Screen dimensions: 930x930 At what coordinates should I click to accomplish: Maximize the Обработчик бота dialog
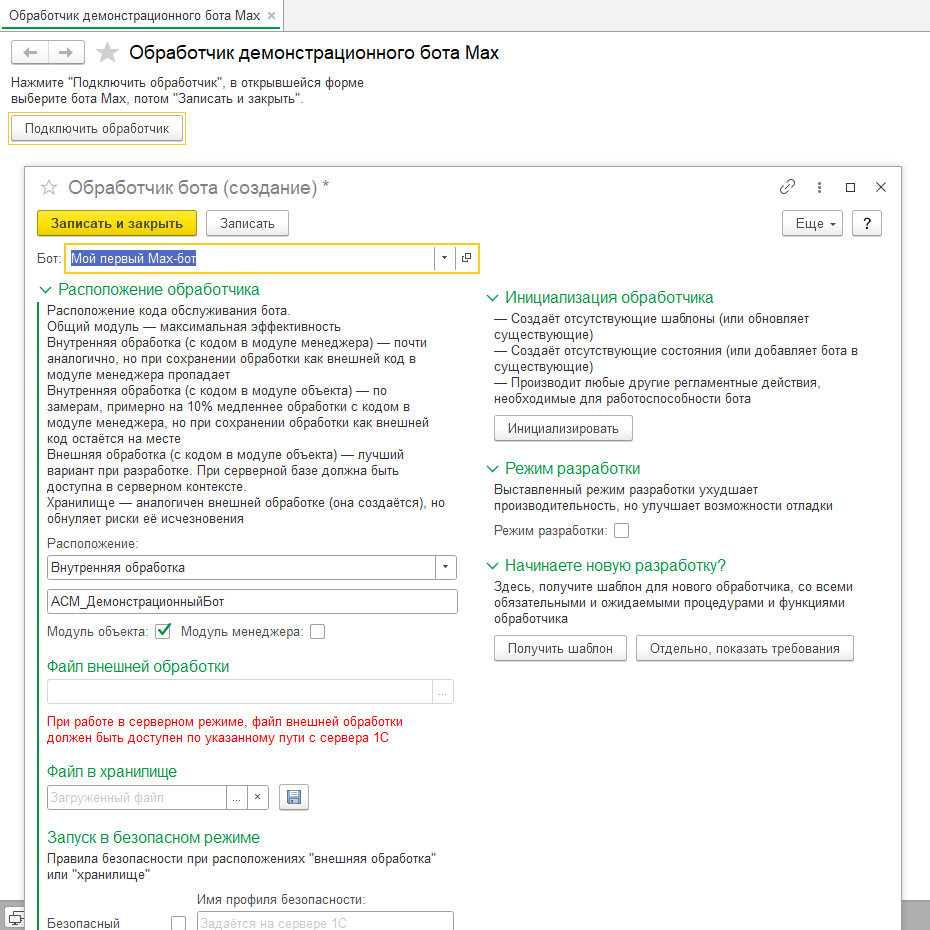[850, 187]
